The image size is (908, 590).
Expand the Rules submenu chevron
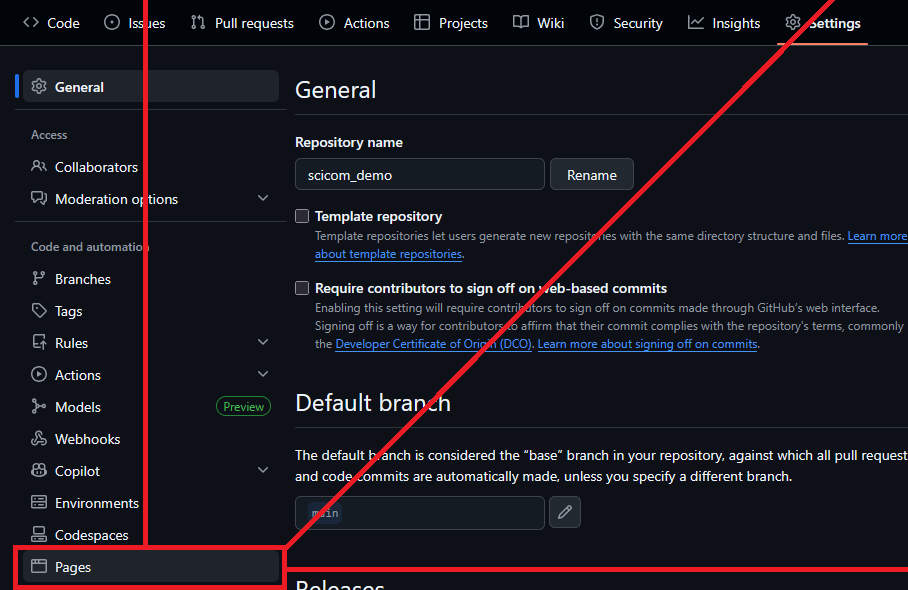coord(263,342)
